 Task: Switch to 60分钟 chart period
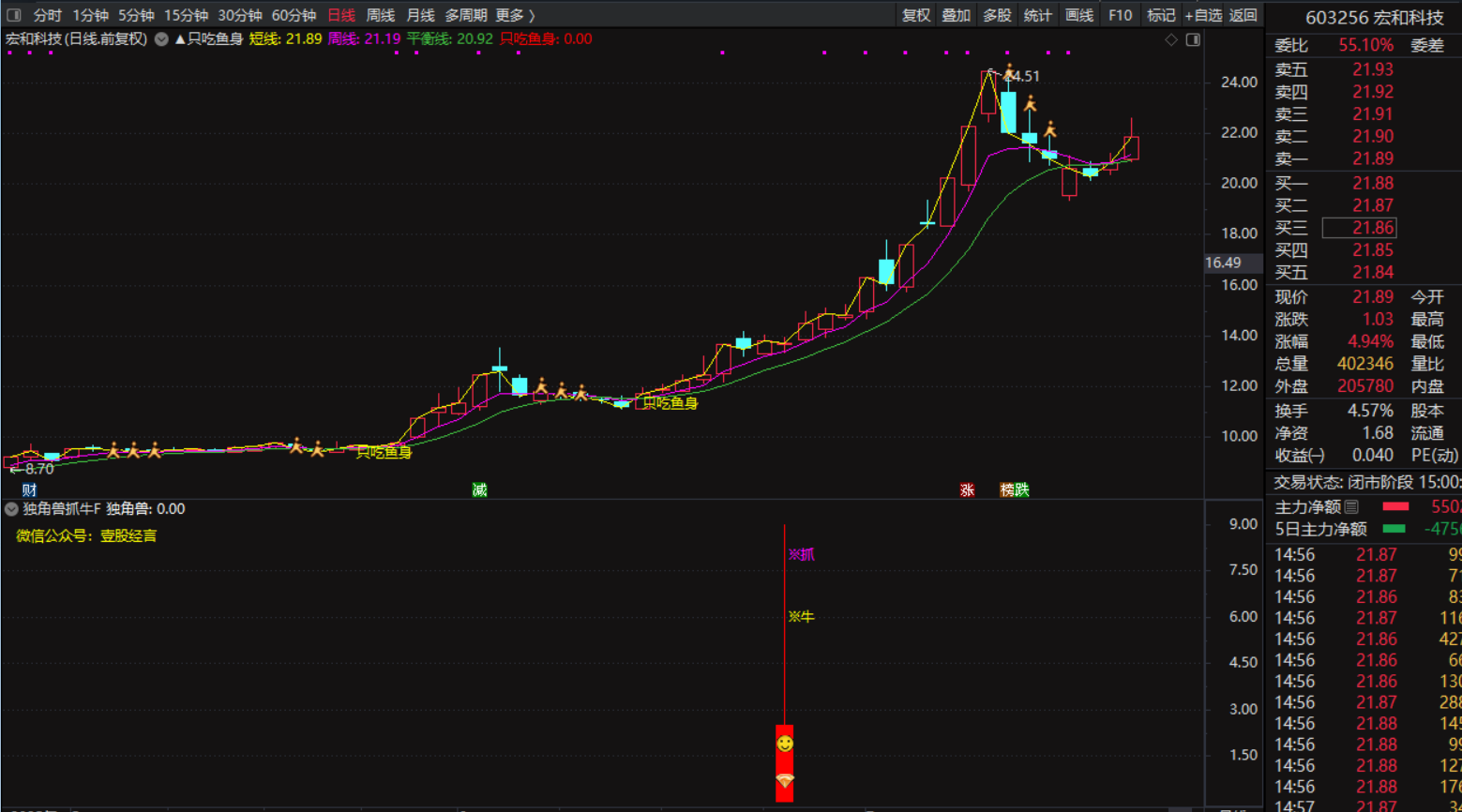294,15
